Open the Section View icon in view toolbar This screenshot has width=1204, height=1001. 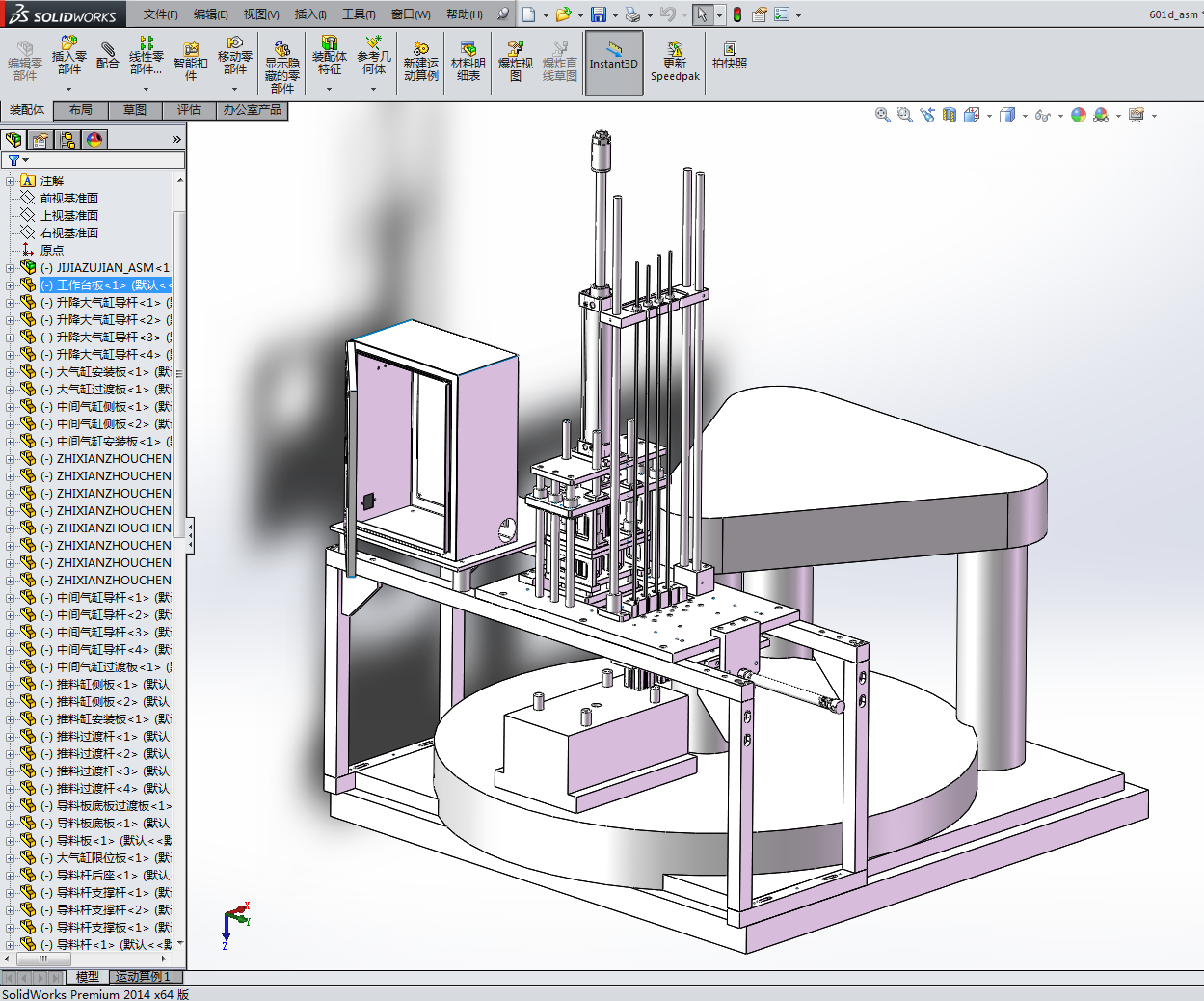tap(950, 115)
